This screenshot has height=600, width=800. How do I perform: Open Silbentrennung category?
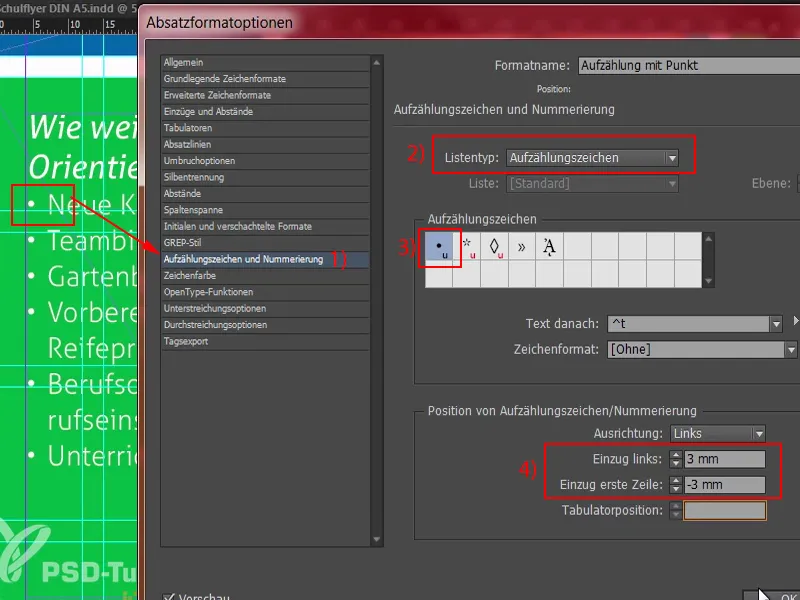pyautogui.click(x=265, y=177)
